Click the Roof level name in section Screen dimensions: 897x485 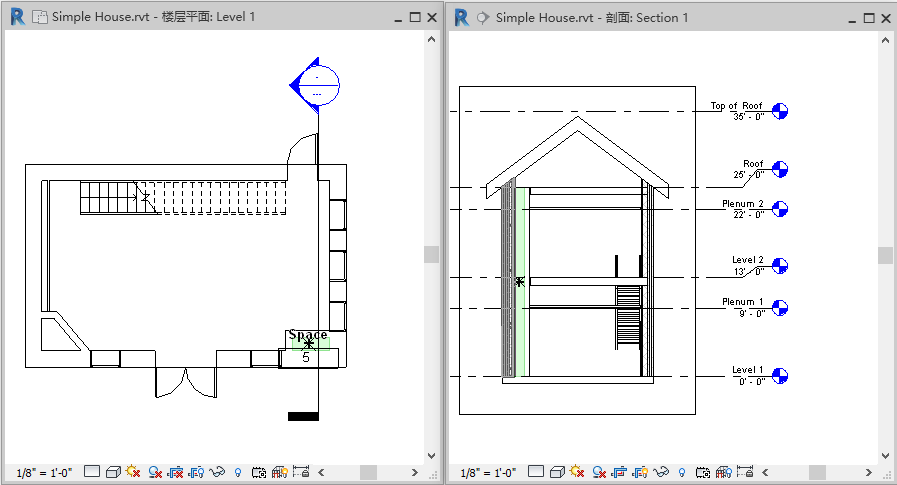tap(753, 164)
